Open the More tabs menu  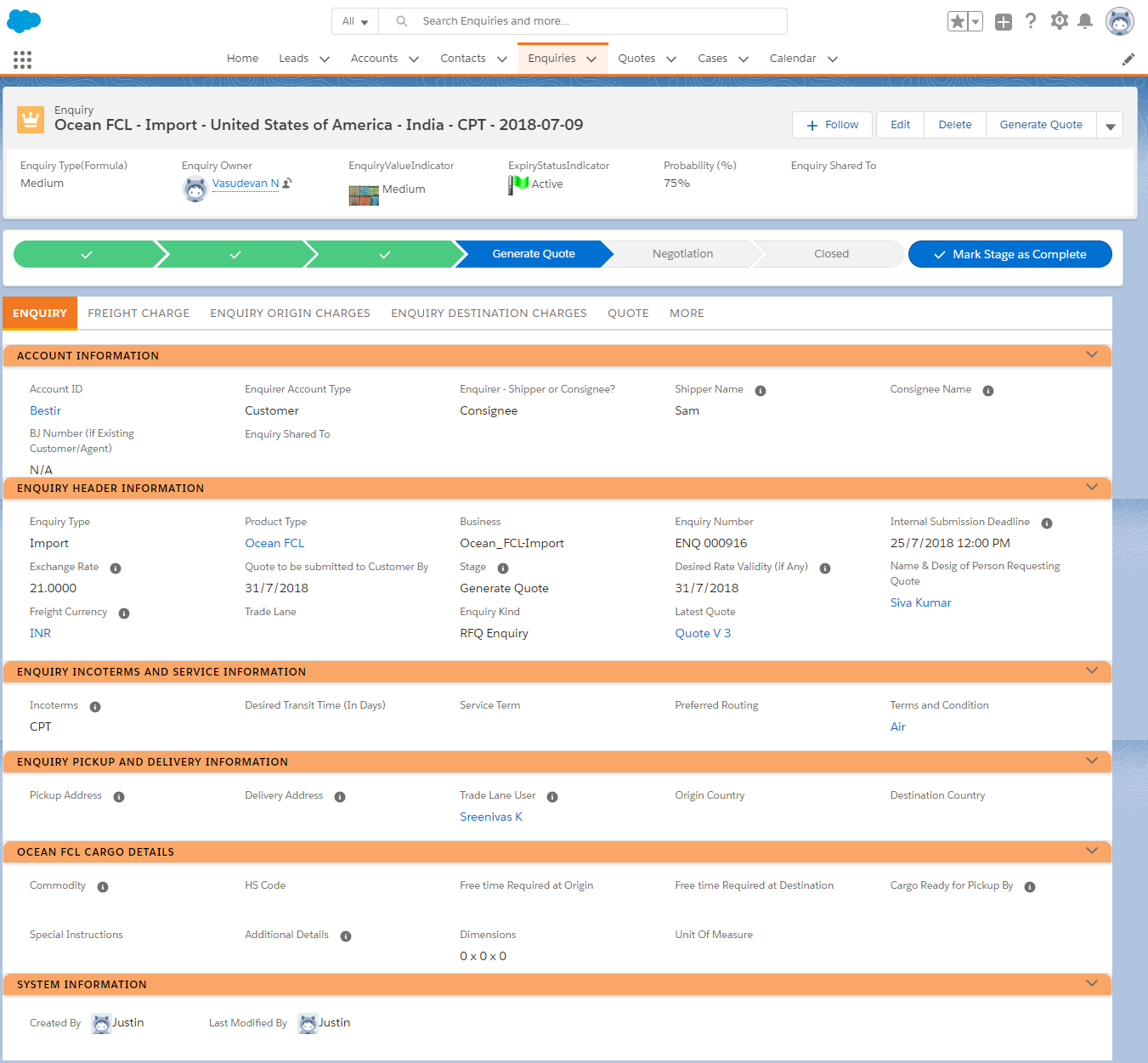click(x=687, y=314)
